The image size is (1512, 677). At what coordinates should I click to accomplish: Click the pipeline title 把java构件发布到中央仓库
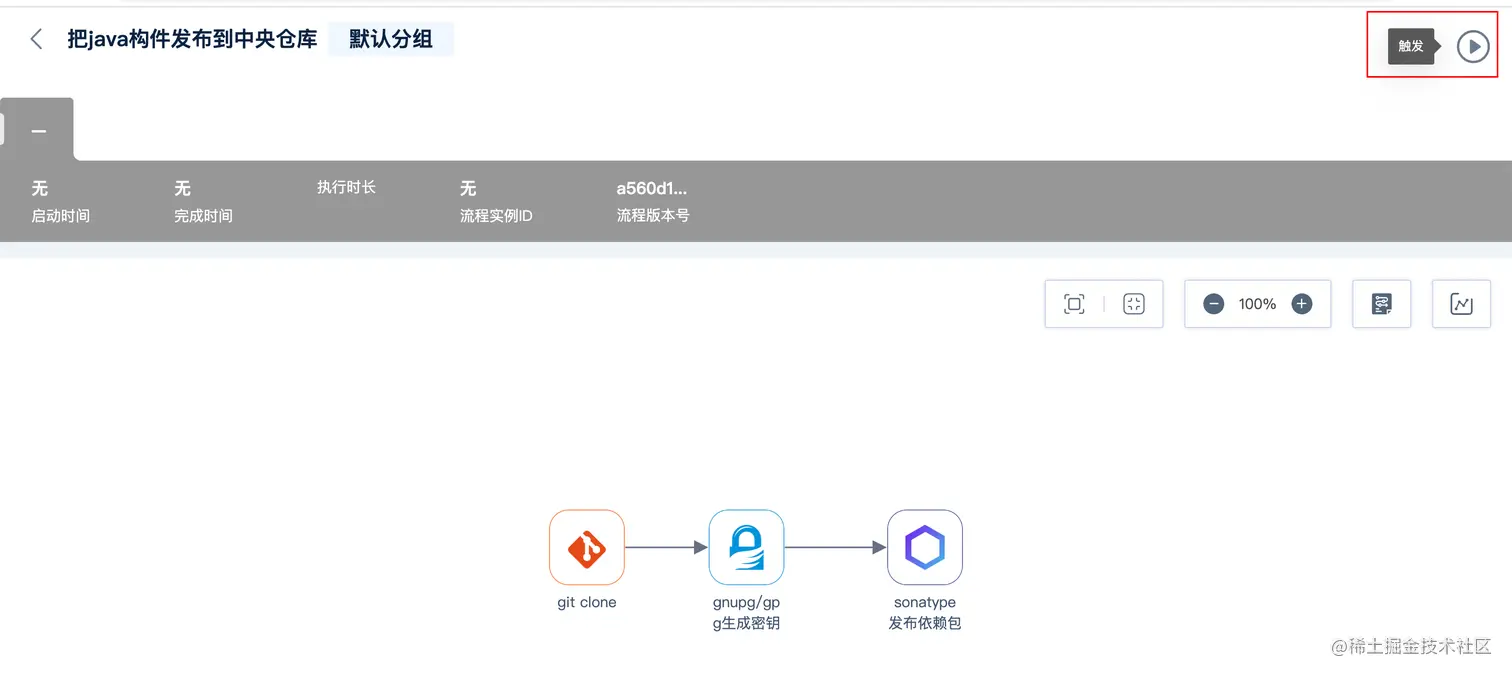(192, 39)
